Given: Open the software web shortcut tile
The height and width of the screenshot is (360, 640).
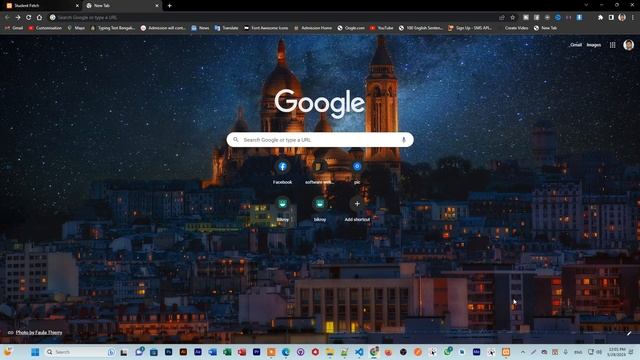Looking at the screenshot, I should [320, 172].
